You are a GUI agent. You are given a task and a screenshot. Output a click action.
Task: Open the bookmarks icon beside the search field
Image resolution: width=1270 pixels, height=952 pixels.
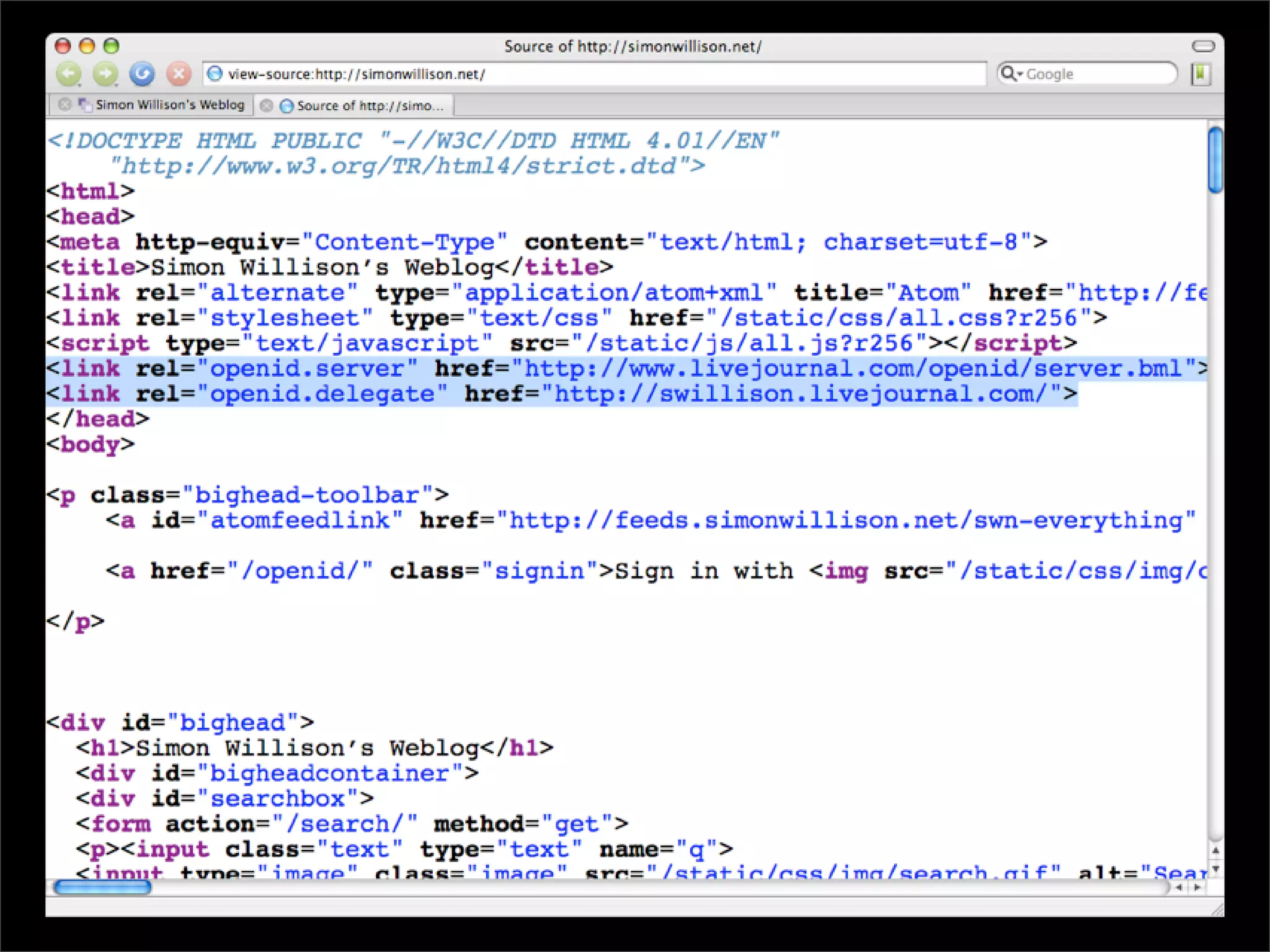[1201, 74]
